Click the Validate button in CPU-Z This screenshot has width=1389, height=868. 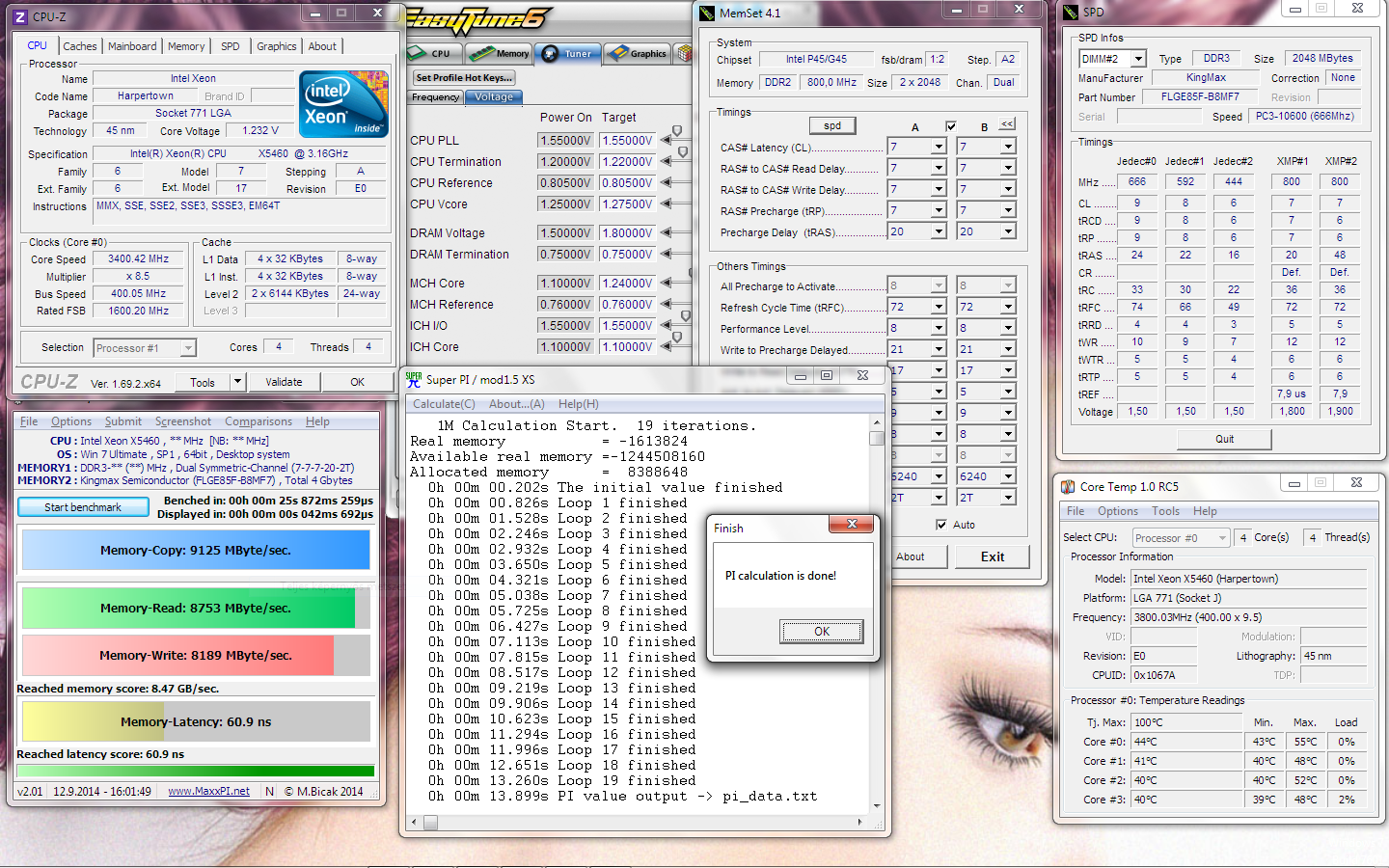click(284, 382)
